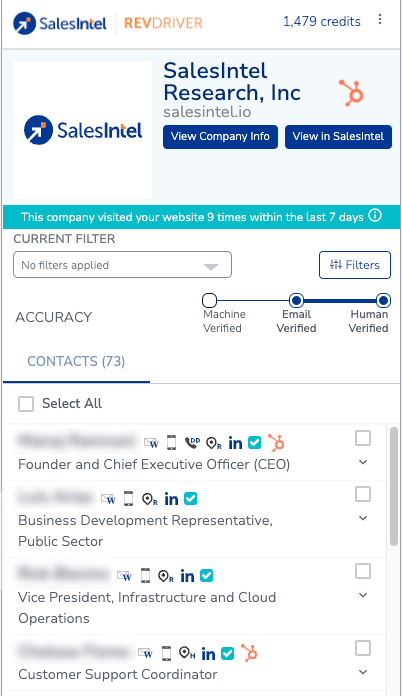Click the View Company Info button
Viewport: 402px width, 696px height.
point(221,137)
